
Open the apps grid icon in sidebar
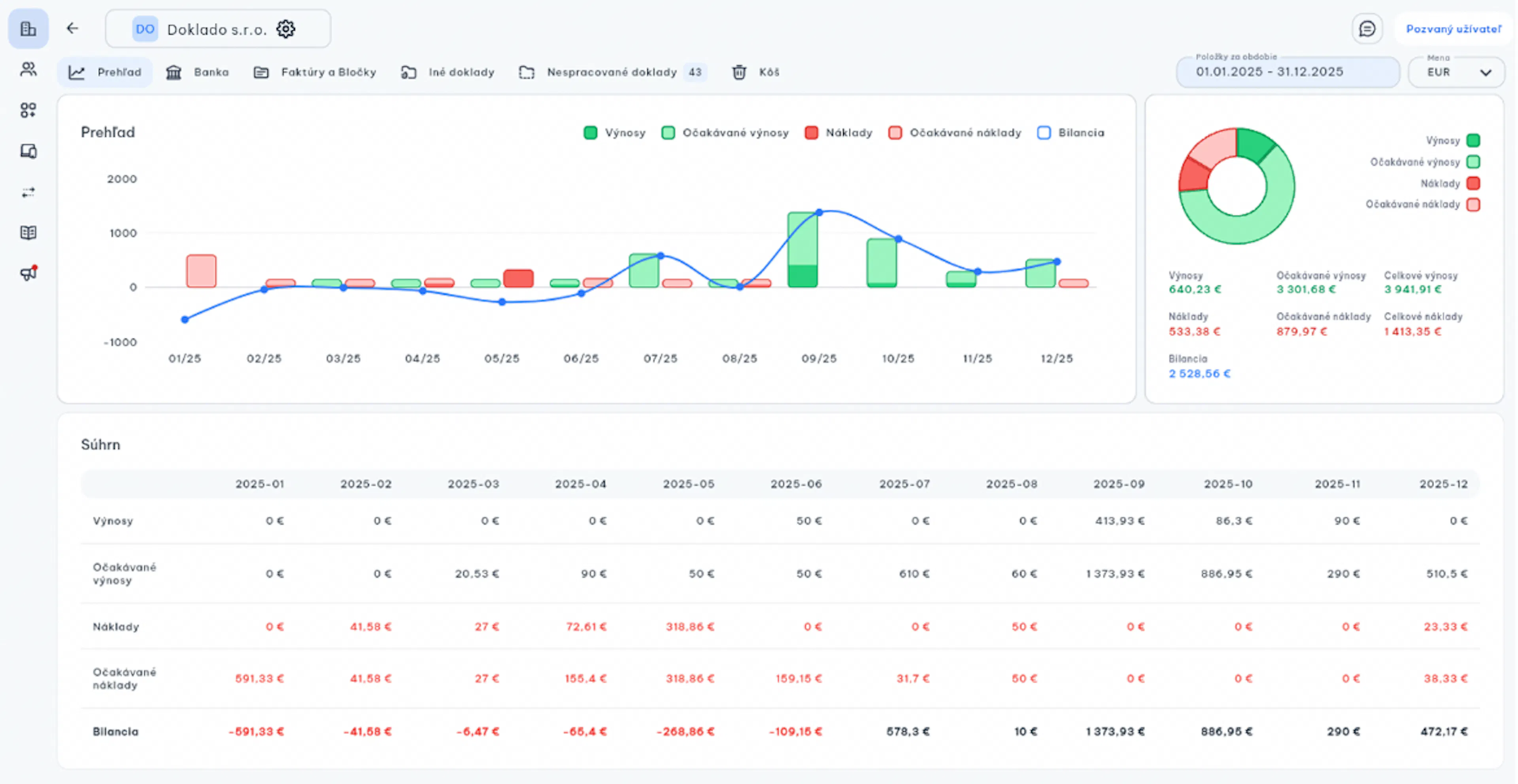[x=28, y=110]
